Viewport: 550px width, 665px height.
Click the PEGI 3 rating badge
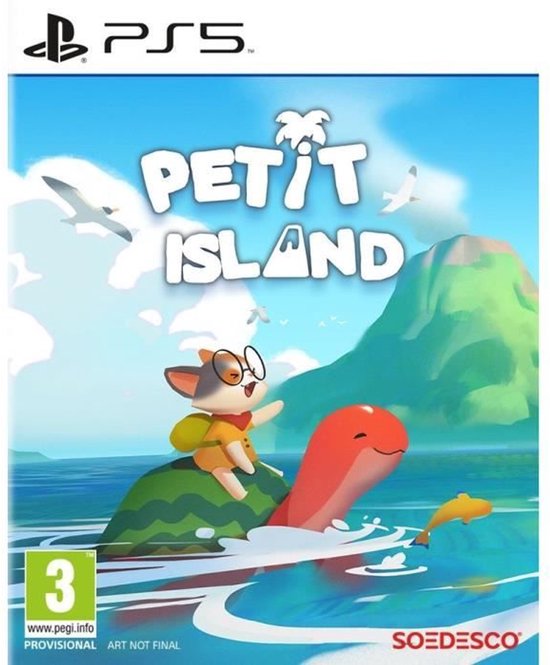61,594
